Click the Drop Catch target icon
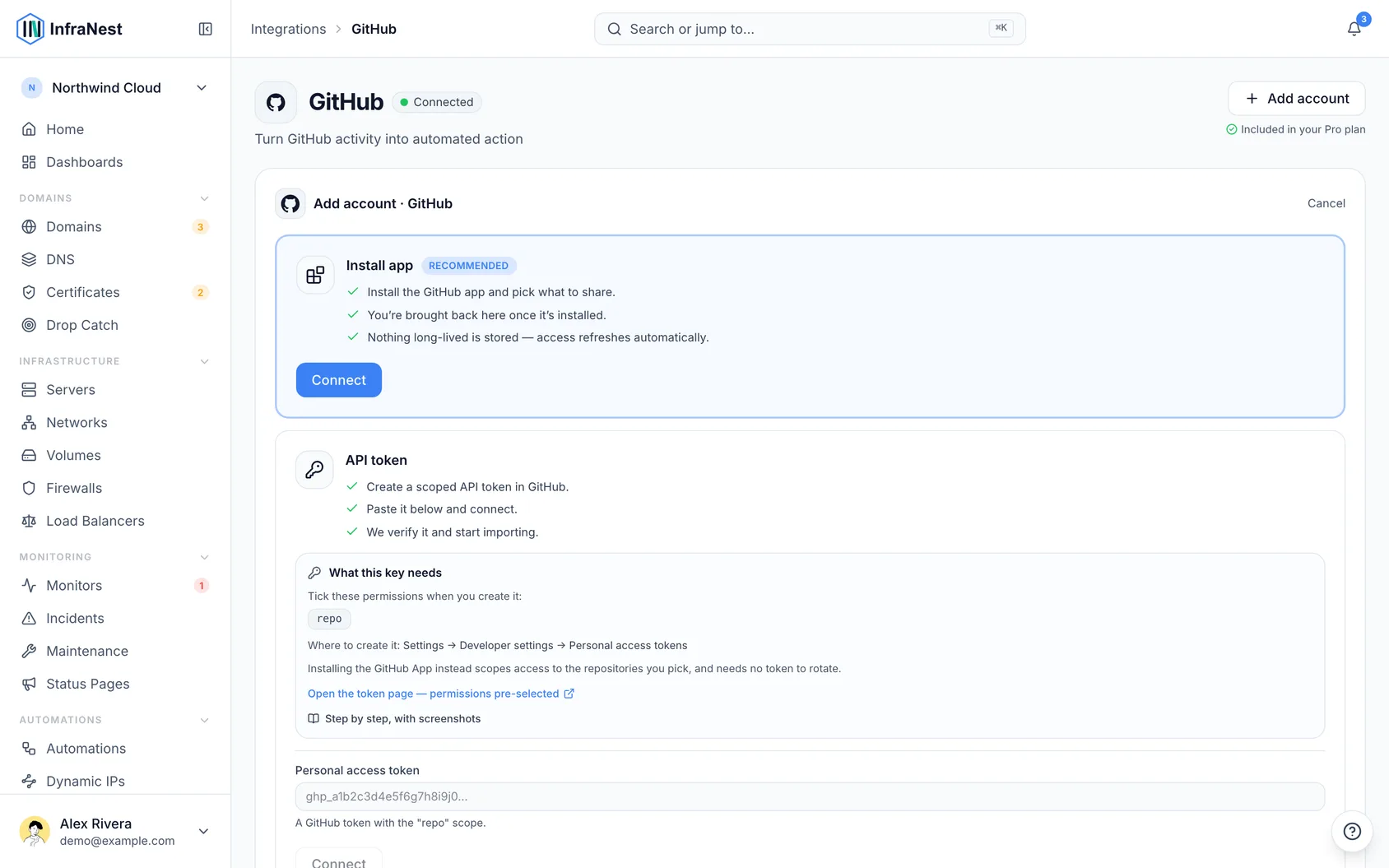 click(29, 325)
